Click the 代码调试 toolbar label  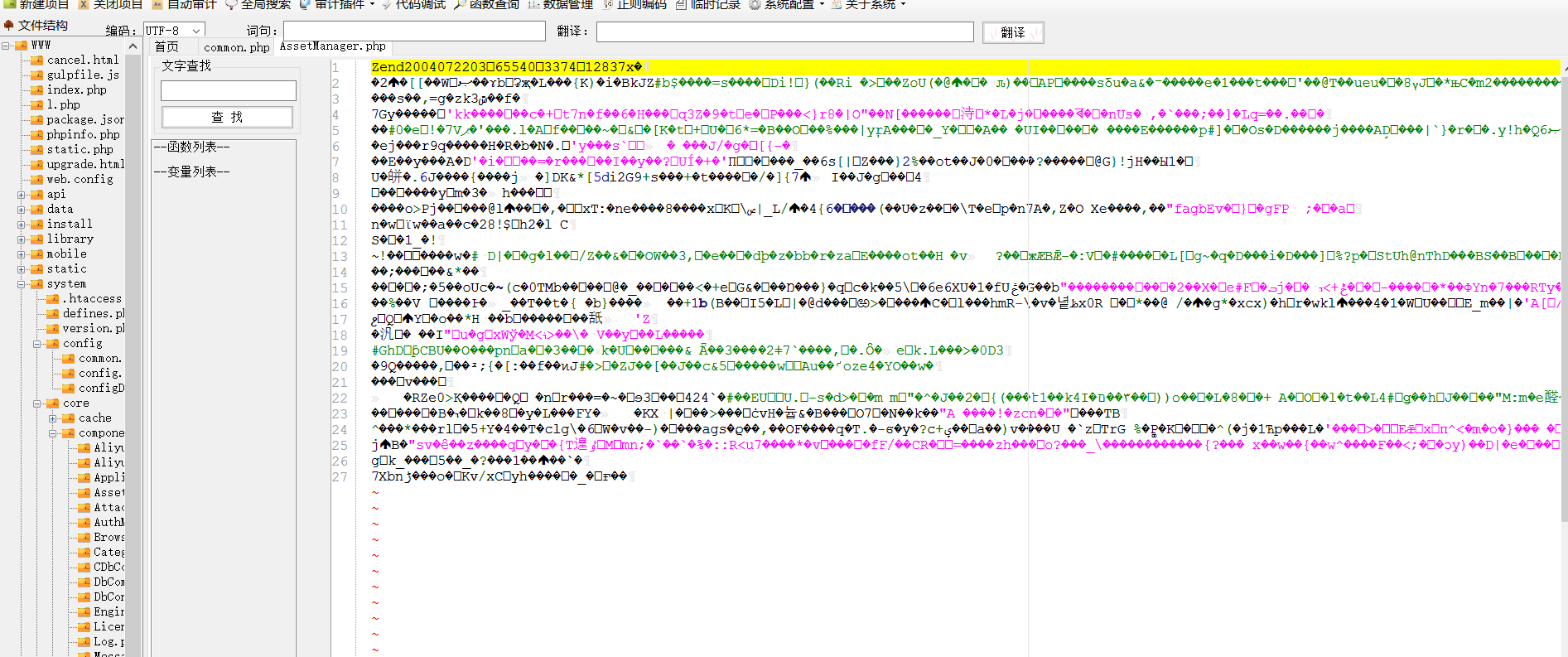pos(421,4)
